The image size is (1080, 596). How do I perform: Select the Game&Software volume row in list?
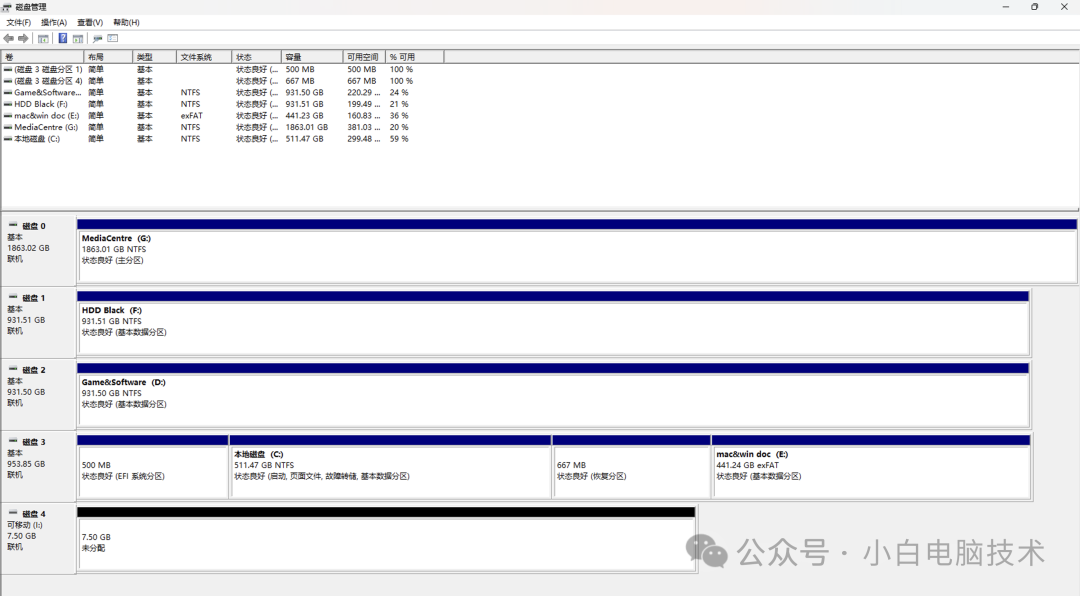coord(222,92)
